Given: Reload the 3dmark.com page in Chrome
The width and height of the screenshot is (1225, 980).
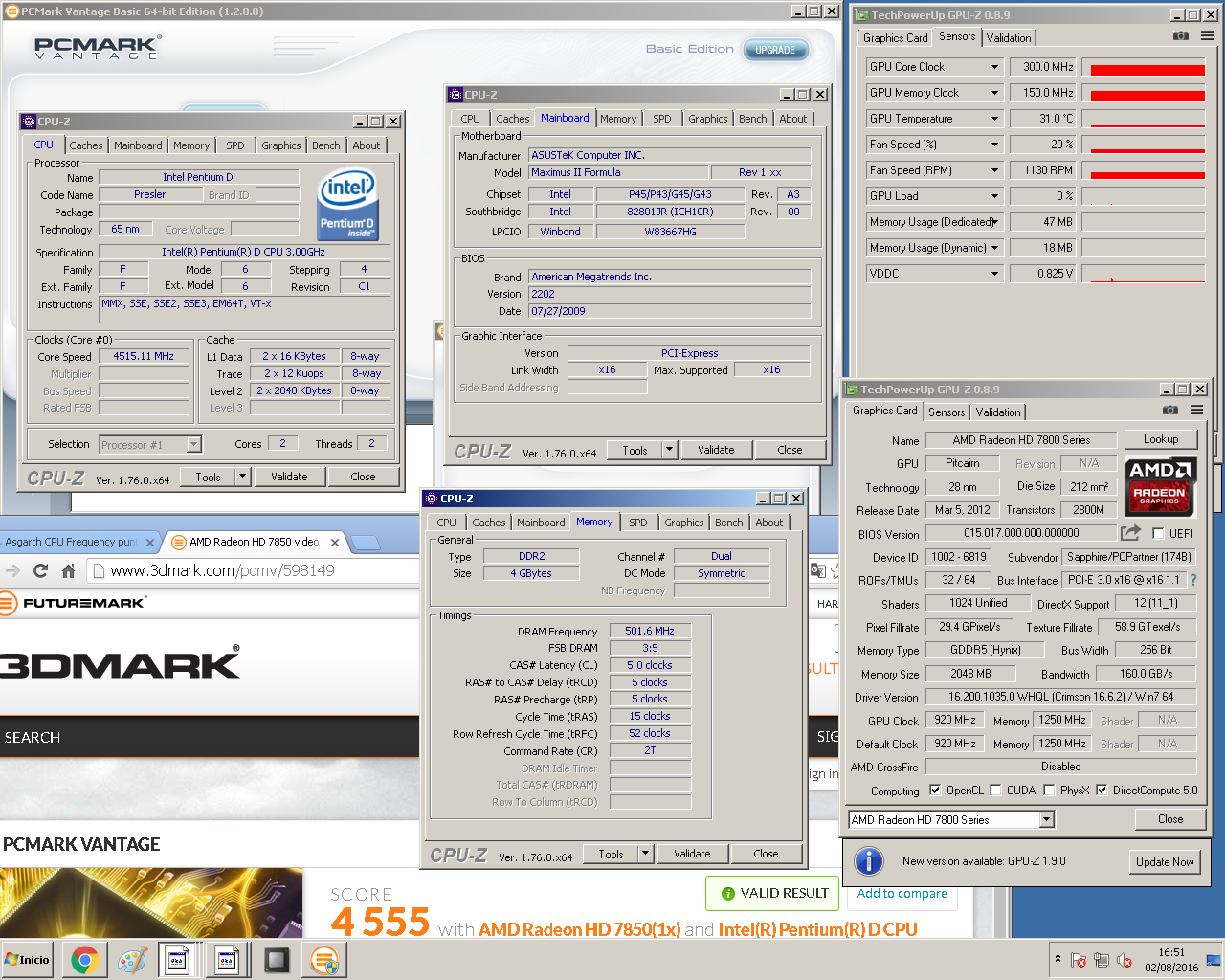Looking at the screenshot, I should (40, 570).
